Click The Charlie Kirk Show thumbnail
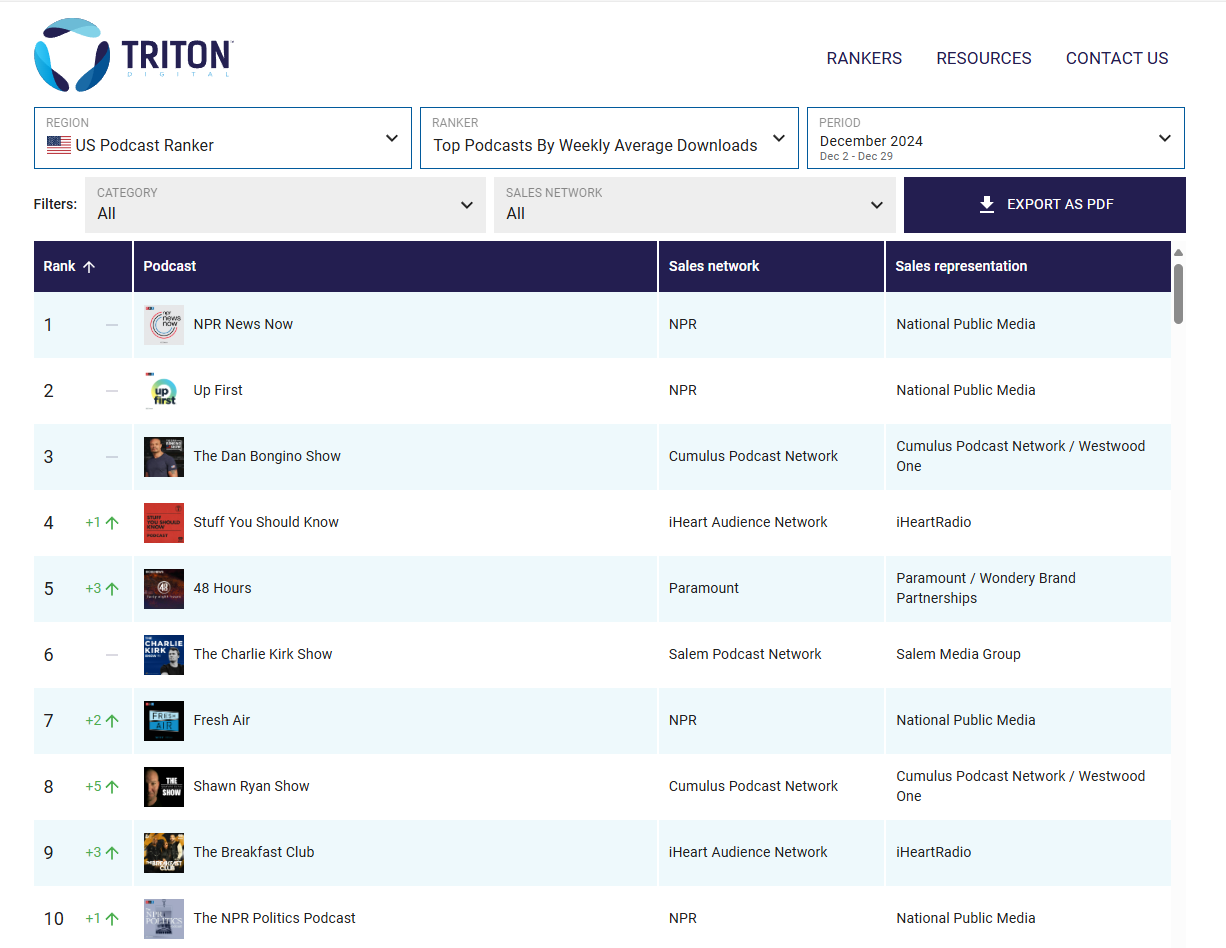 coord(164,655)
